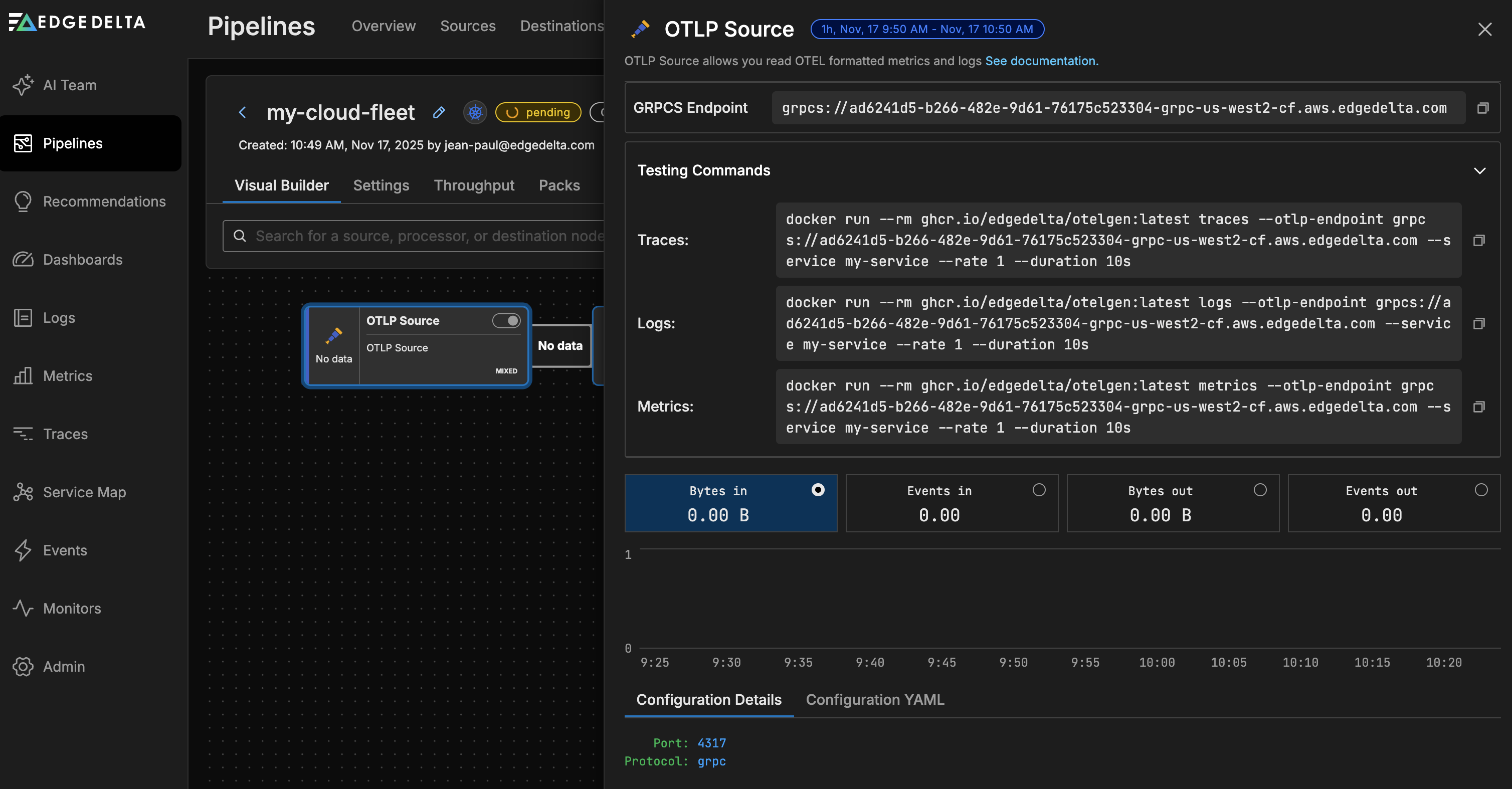Open the See documentation link
1512x789 pixels.
[x=1041, y=61]
